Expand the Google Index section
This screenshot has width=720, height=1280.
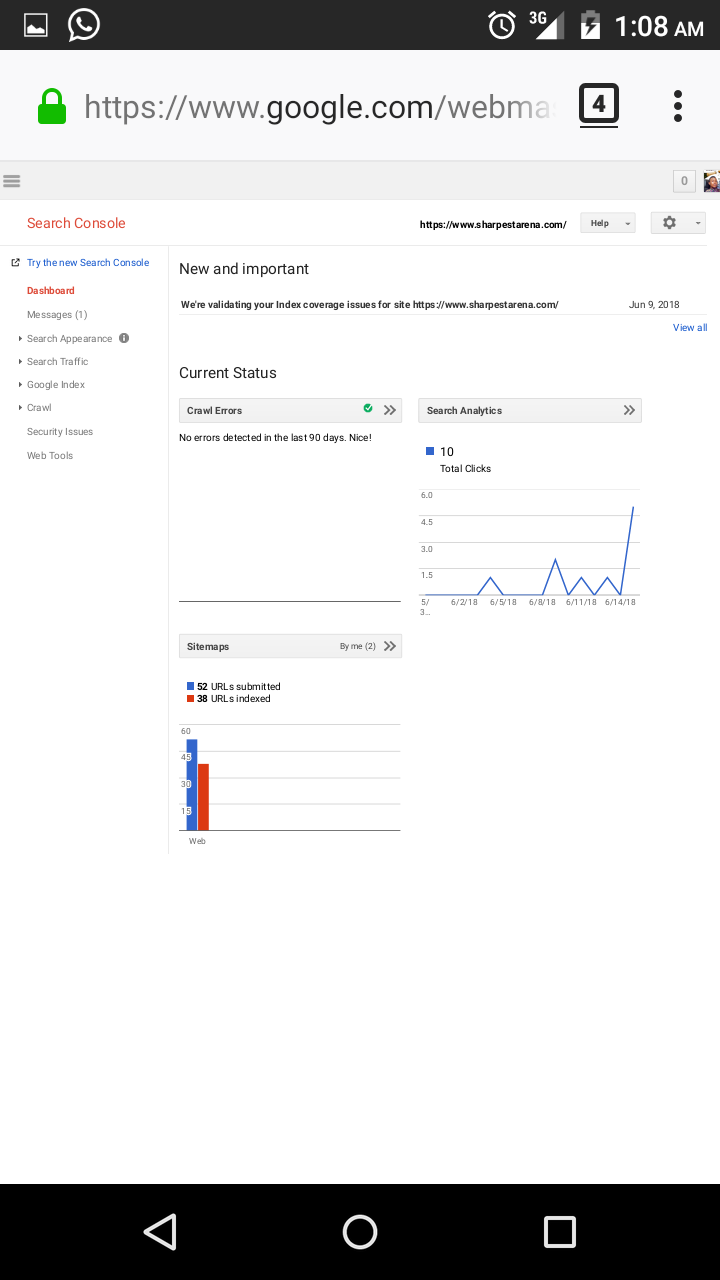coord(55,385)
